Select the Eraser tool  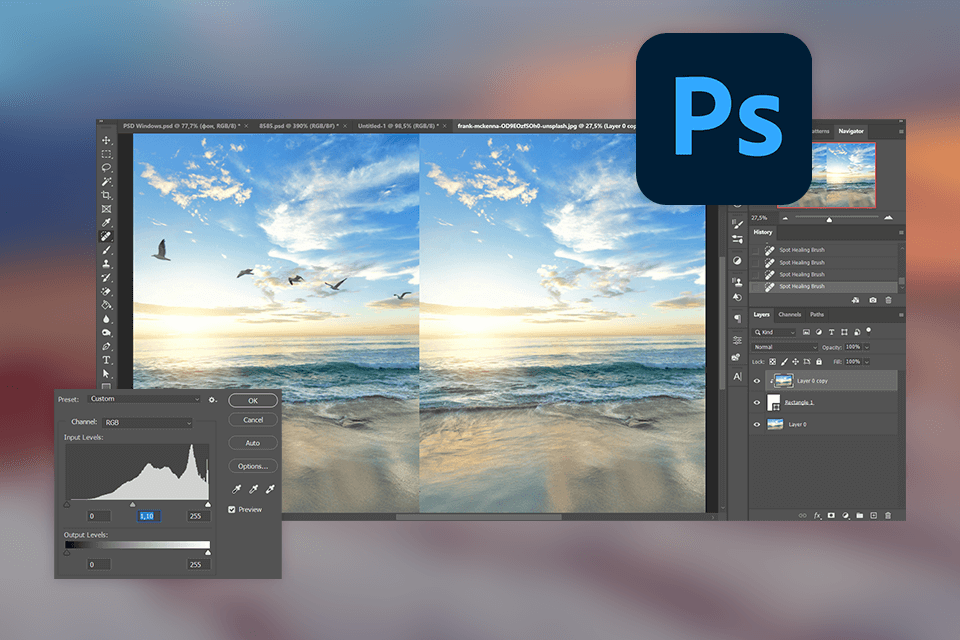107,292
